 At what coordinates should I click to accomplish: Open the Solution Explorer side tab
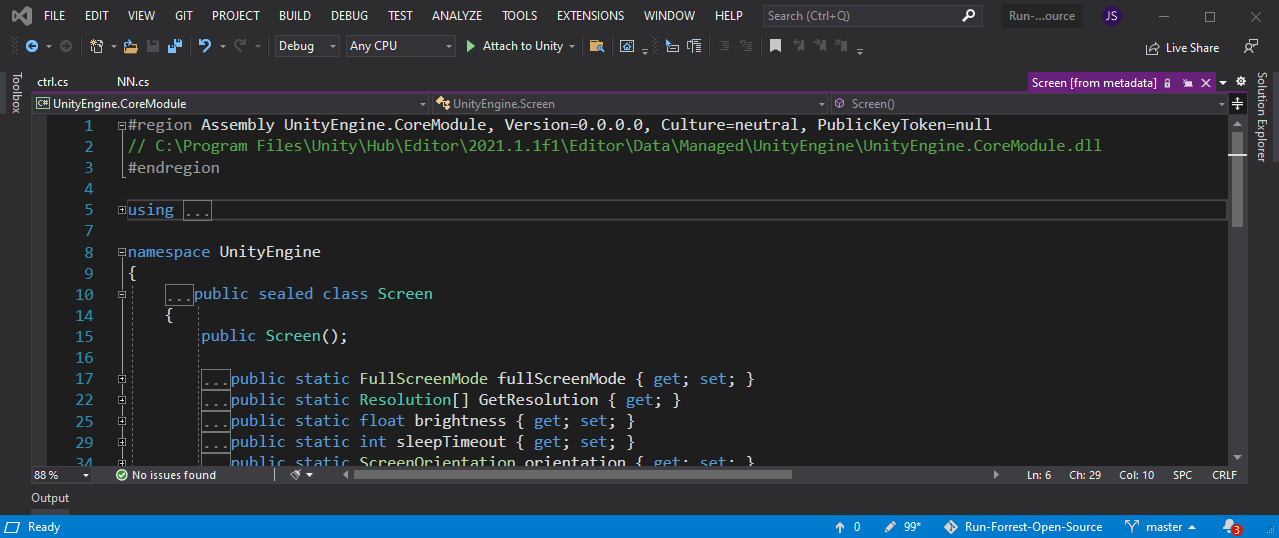[x=1262, y=116]
